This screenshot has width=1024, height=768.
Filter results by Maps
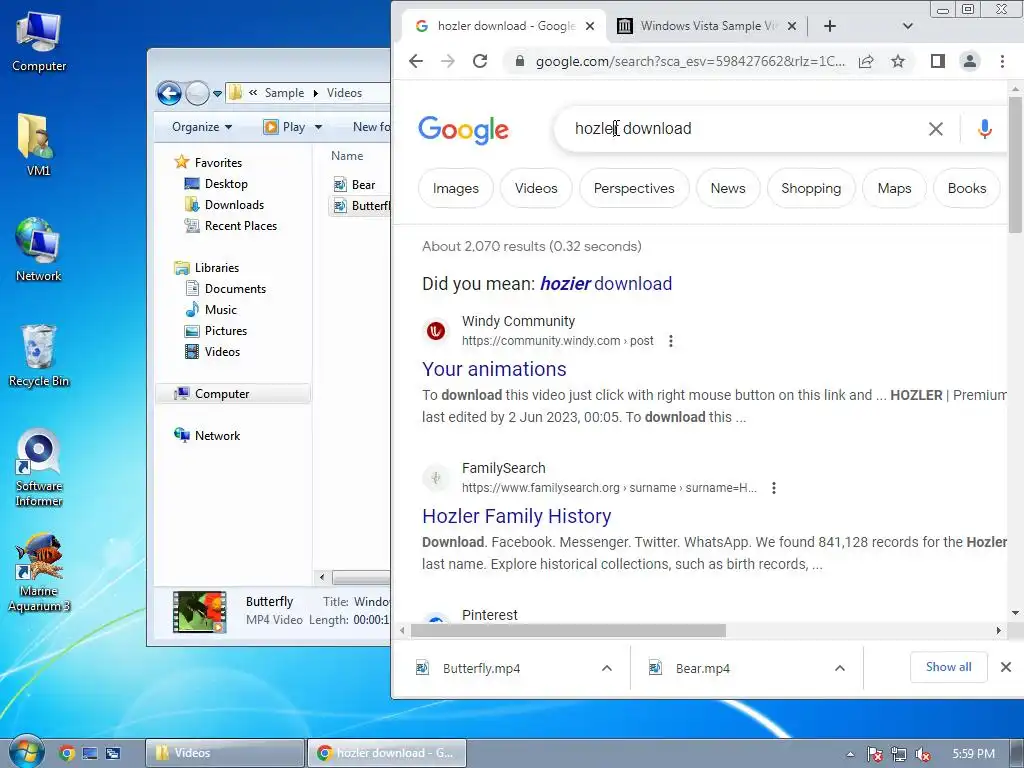894,188
